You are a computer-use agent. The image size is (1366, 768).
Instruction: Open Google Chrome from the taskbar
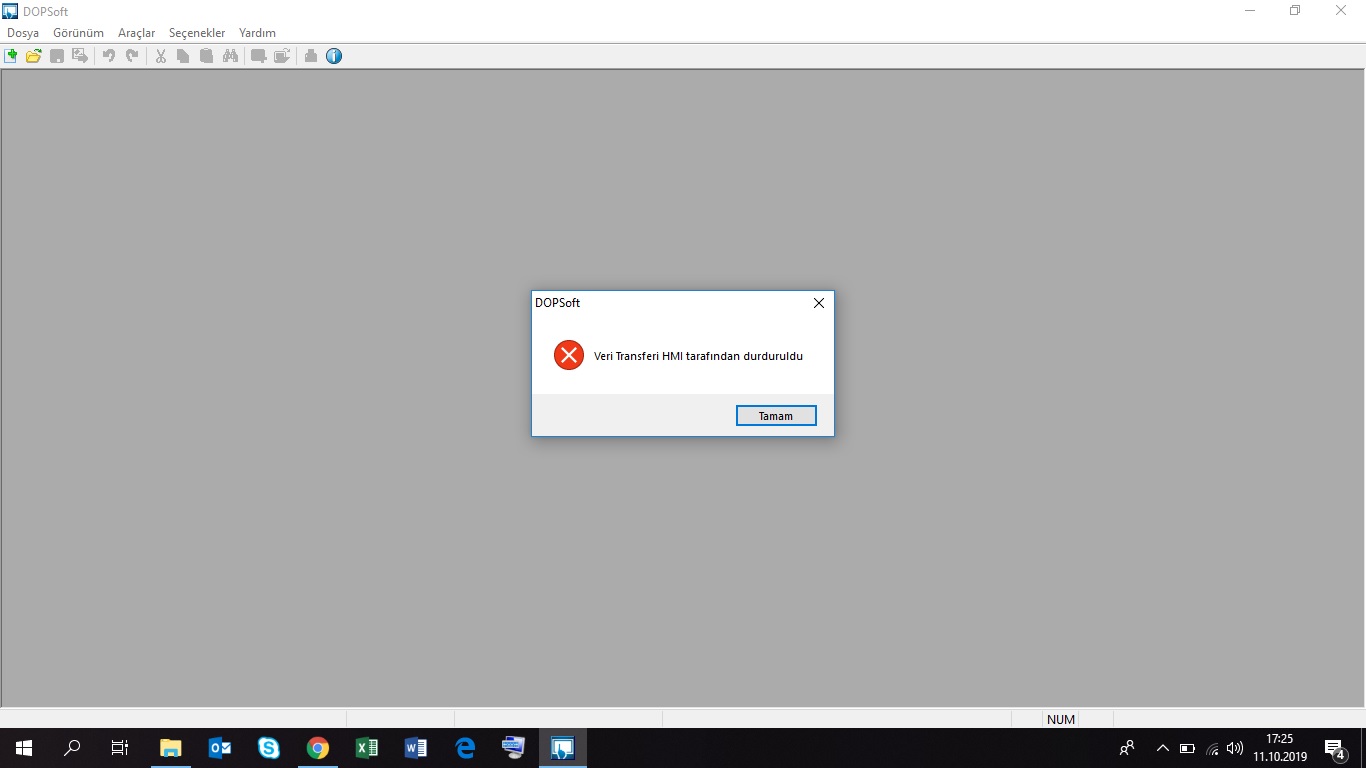point(318,748)
